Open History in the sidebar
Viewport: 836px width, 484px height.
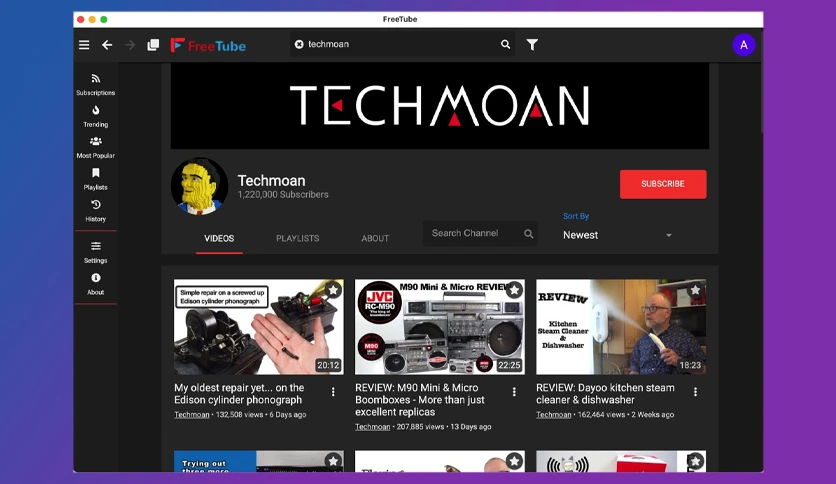point(95,211)
